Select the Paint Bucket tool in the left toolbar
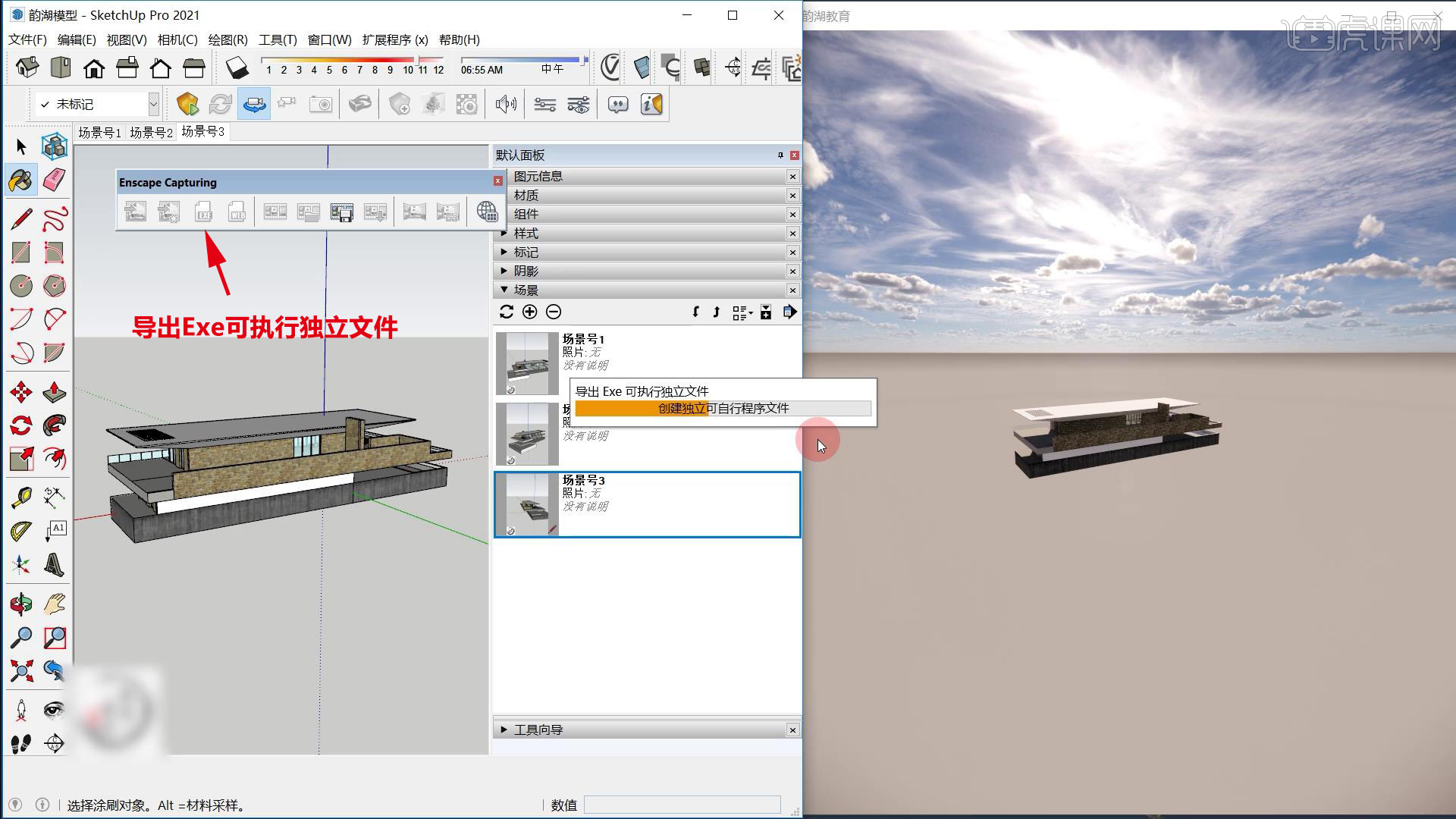The image size is (1456, 819). (x=20, y=180)
